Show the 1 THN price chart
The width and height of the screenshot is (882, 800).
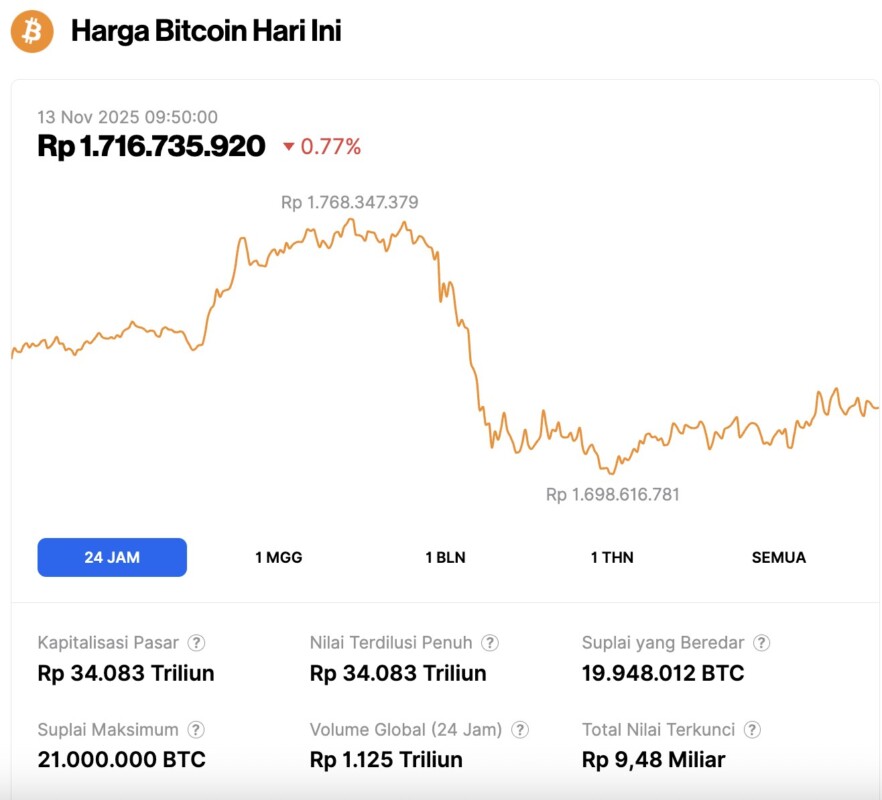coord(612,557)
